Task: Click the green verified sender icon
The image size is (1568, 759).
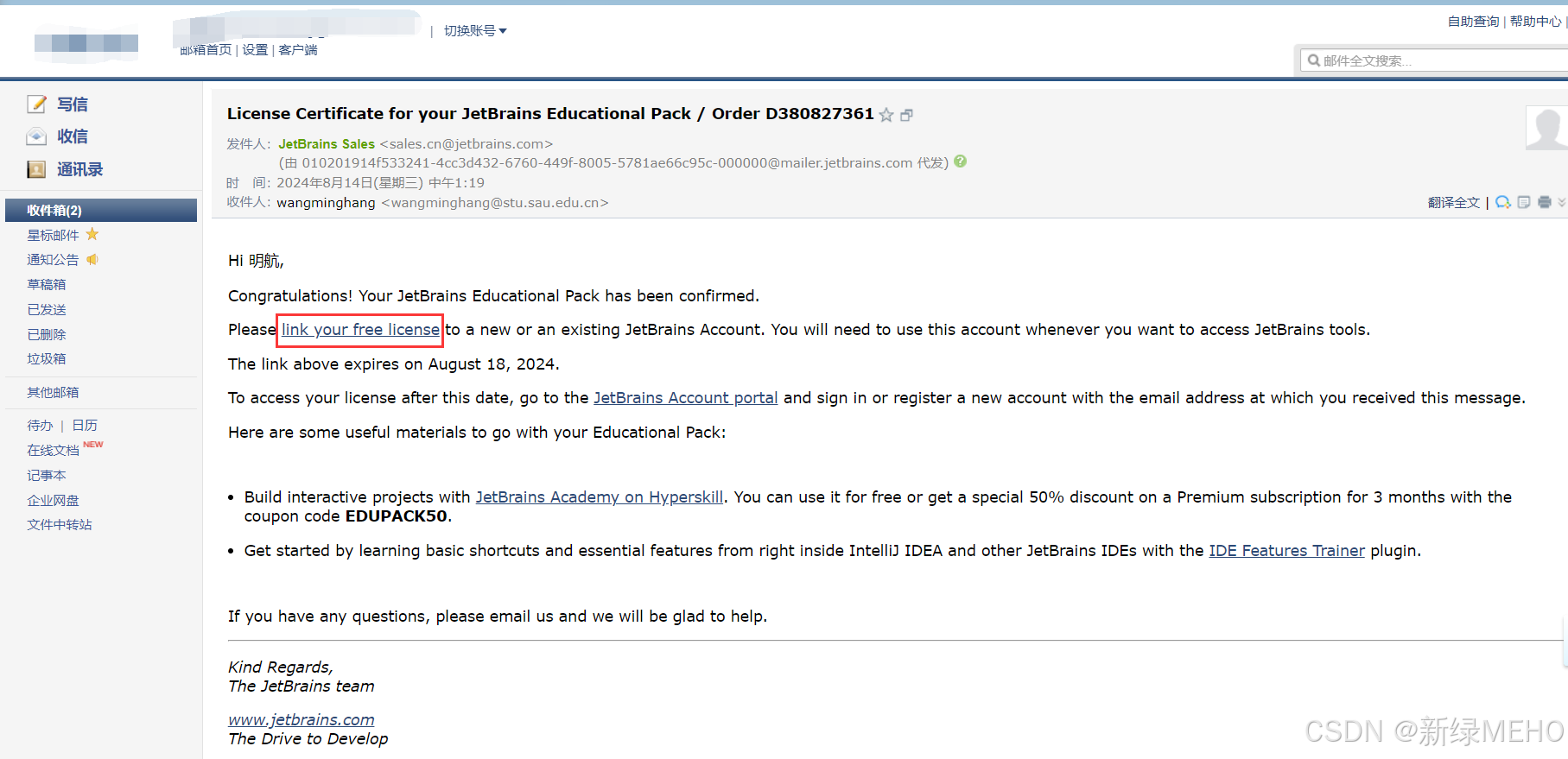Action: pyautogui.click(x=961, y=161)
